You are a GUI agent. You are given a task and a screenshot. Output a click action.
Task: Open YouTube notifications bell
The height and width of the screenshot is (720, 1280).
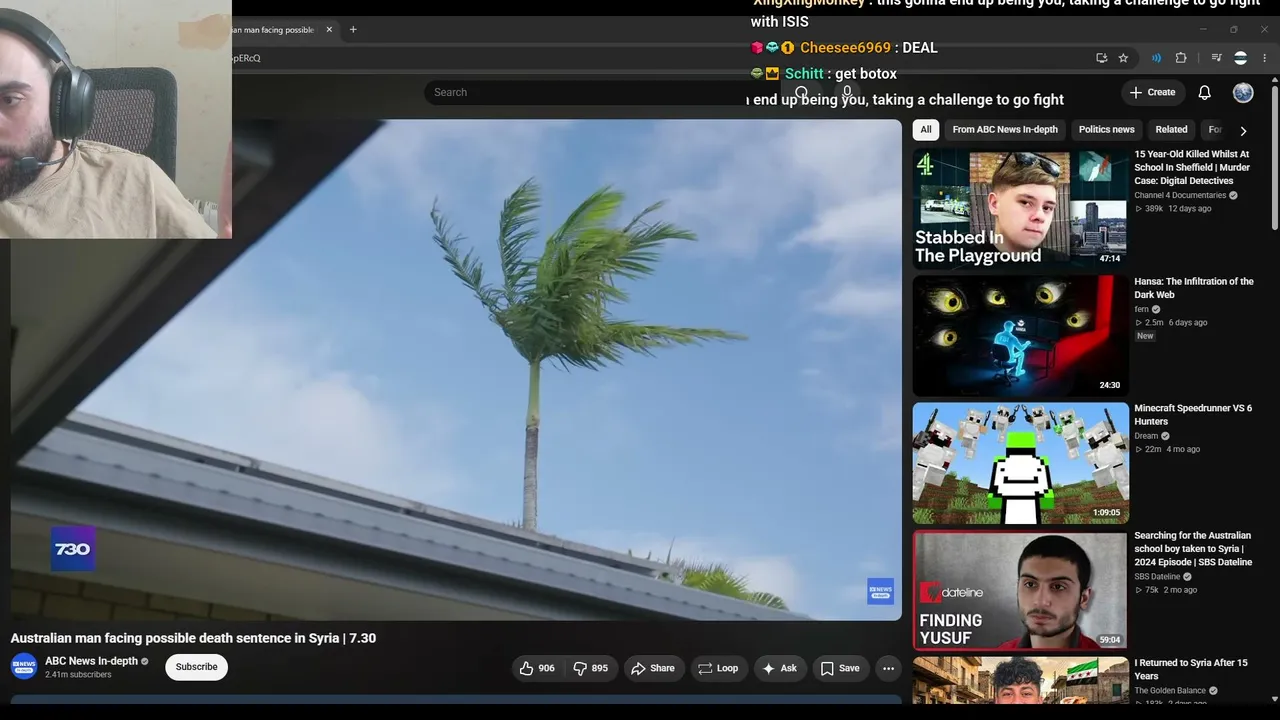(1205, 92)
